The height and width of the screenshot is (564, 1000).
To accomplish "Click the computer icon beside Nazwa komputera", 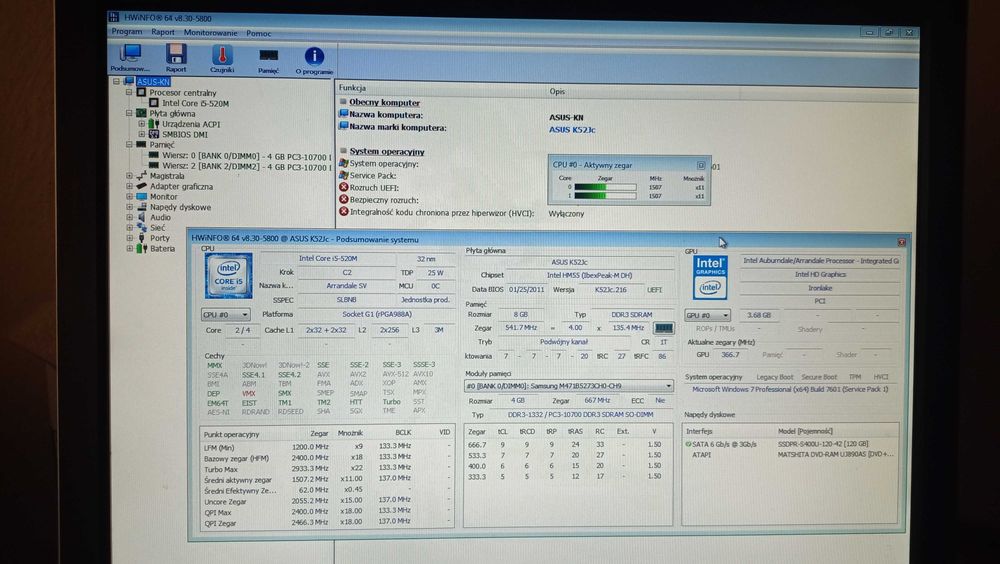I will 343,114.
